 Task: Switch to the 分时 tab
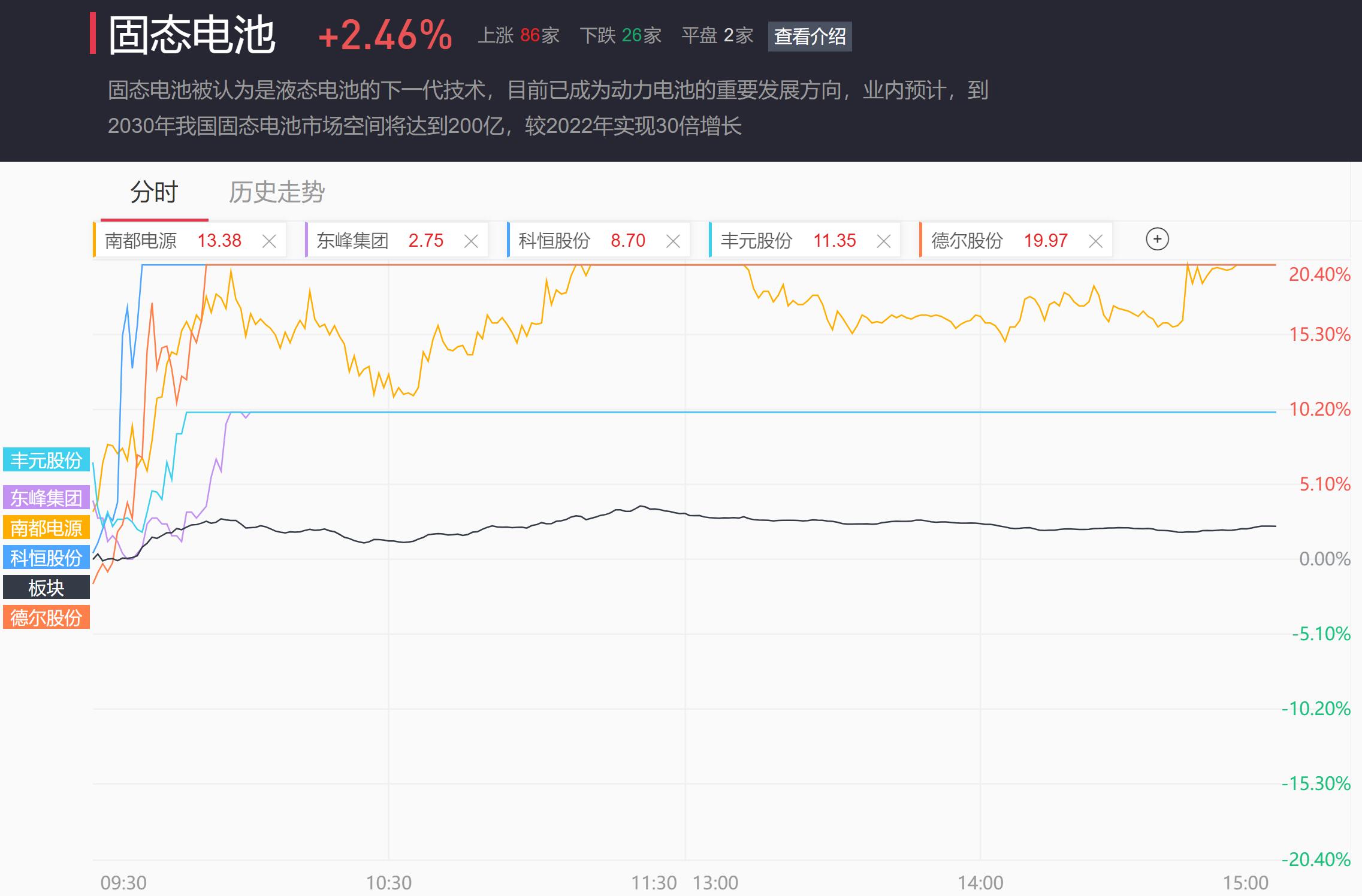click(x=154, y=192)
